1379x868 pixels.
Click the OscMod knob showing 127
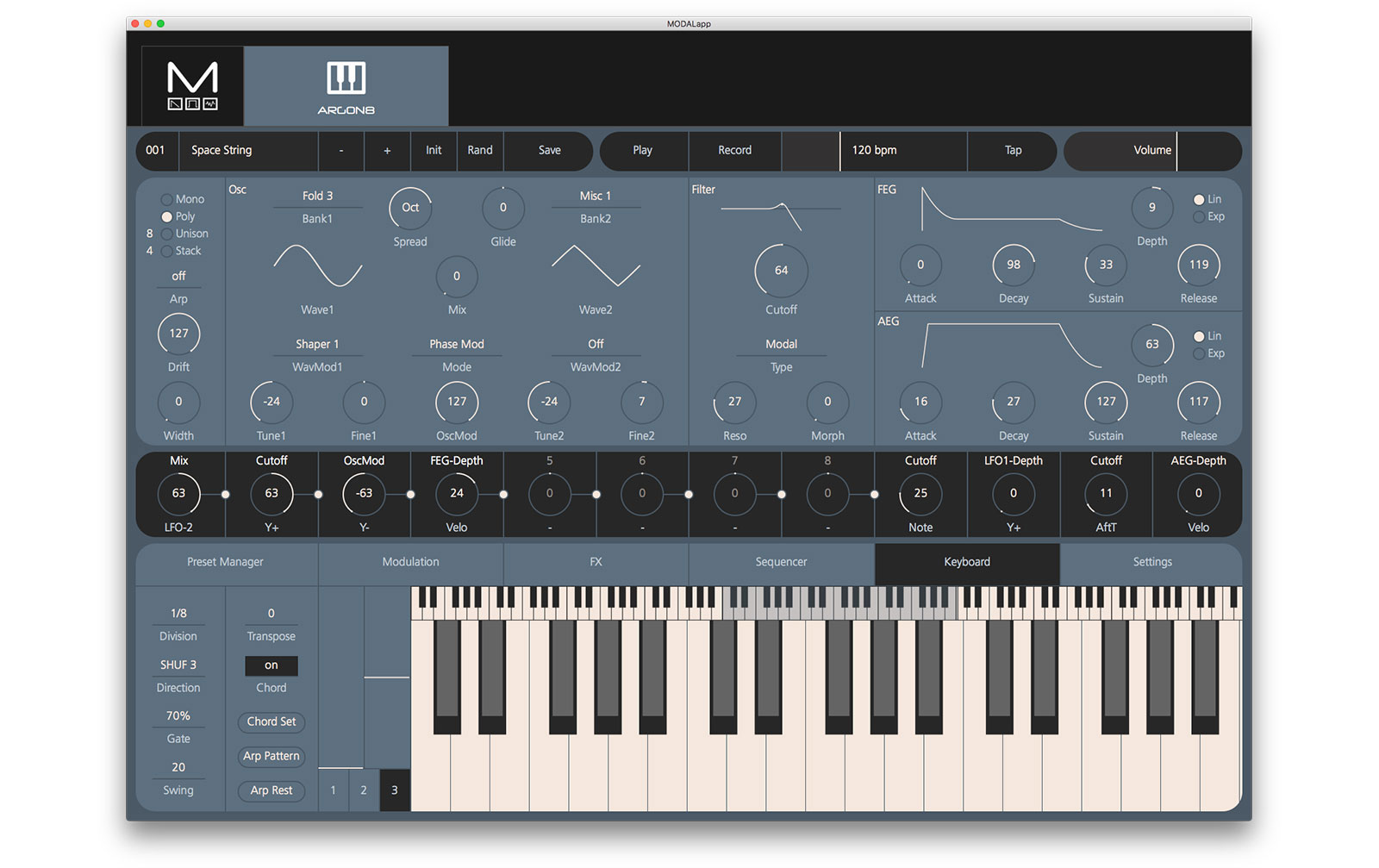(x=457, y=402)
